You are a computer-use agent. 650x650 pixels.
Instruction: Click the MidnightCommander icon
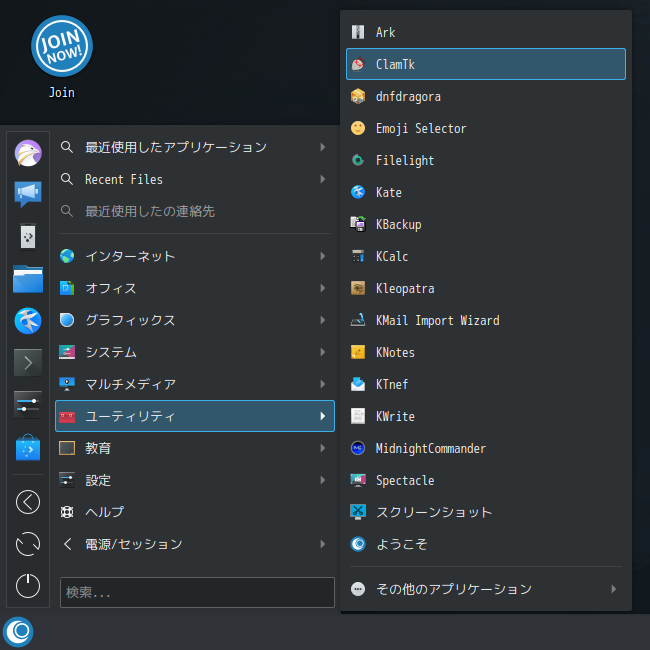(x=358, y=448)
